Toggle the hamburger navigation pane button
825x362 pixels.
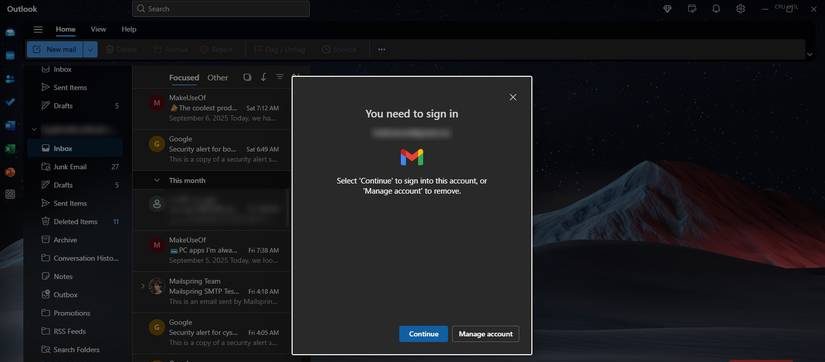pyautogui.click(x=38, y=29)
